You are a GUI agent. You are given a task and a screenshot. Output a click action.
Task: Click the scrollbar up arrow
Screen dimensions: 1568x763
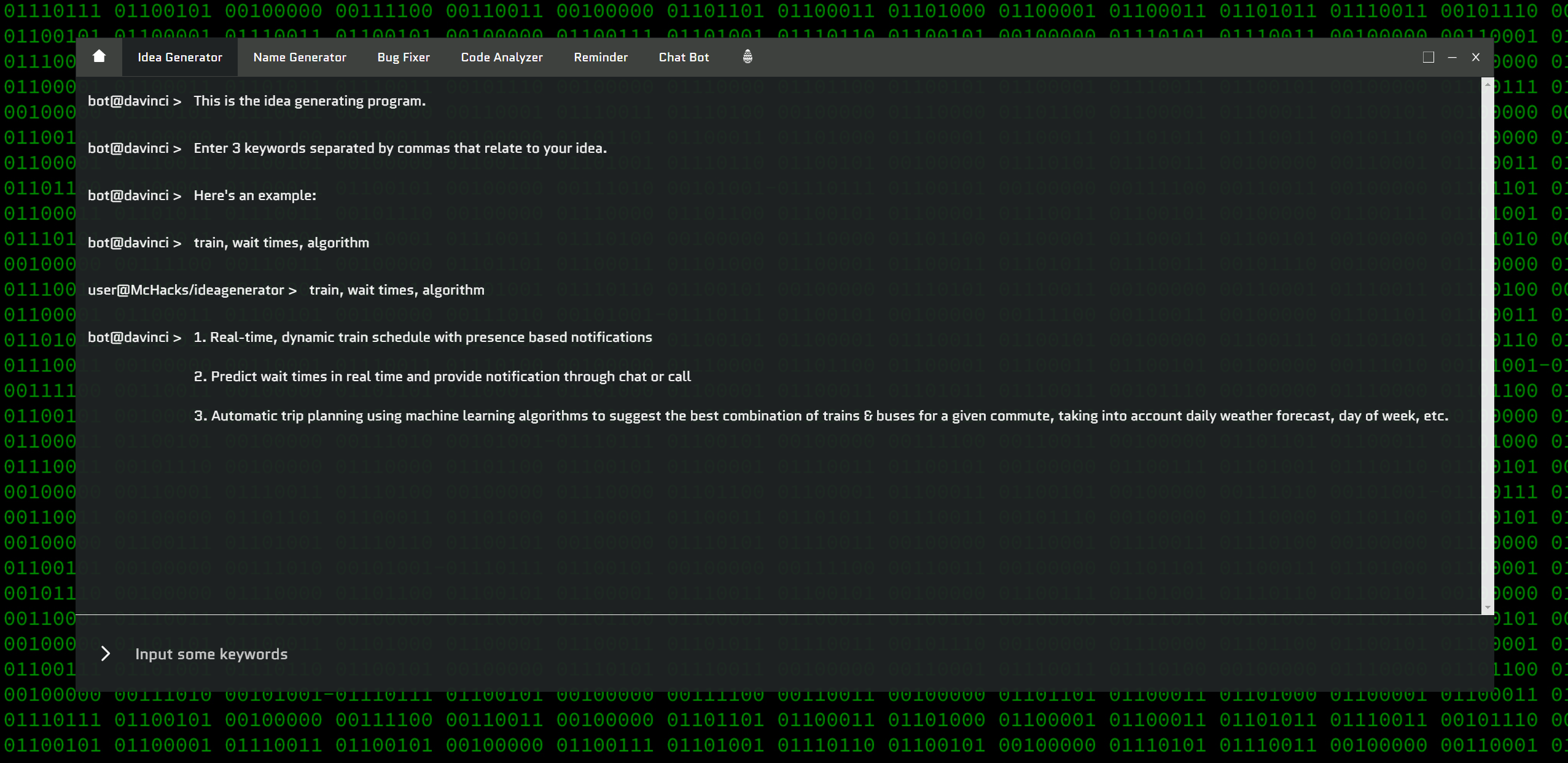(1488, 84)
